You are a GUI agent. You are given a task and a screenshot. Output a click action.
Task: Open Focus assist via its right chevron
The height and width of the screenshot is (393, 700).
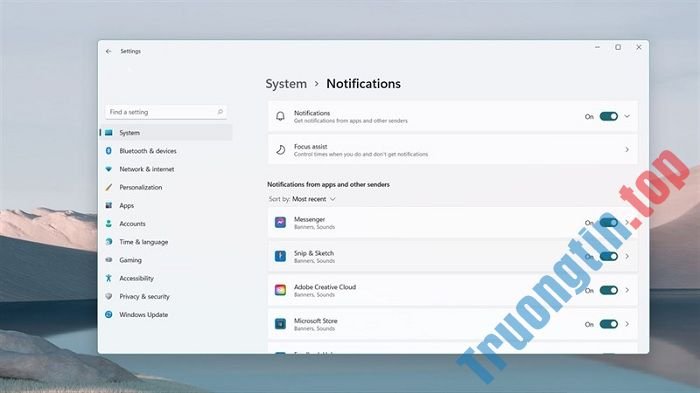[x=627, y=150]
